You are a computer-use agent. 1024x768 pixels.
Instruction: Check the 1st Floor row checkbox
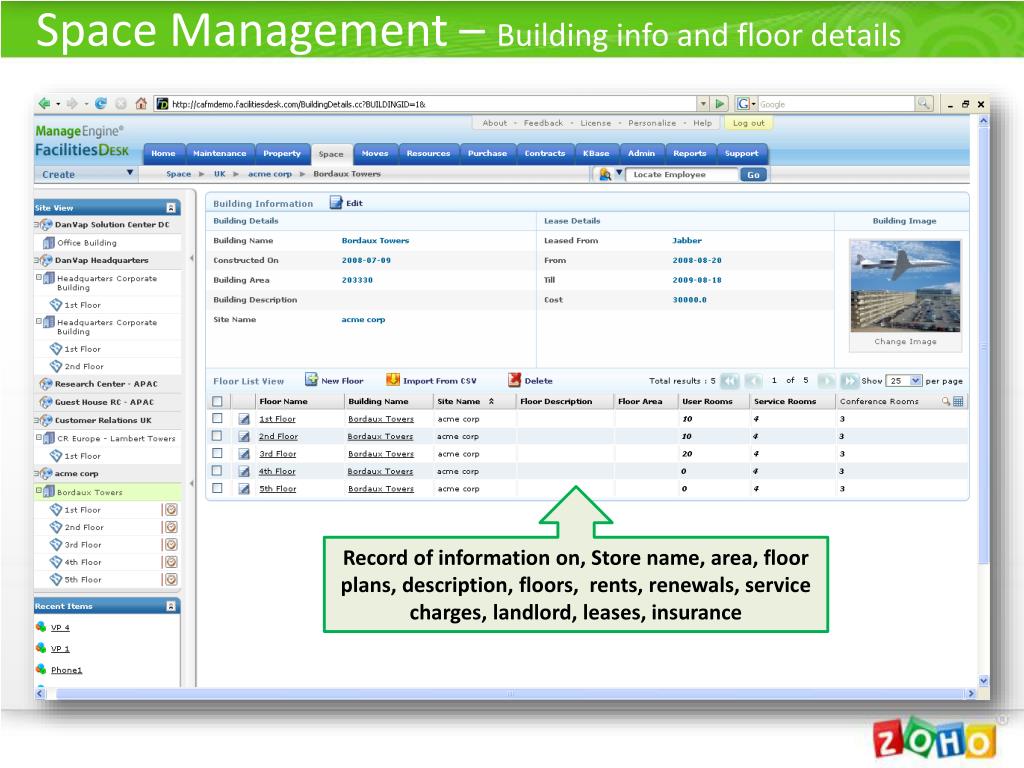(x=217, y=418)
